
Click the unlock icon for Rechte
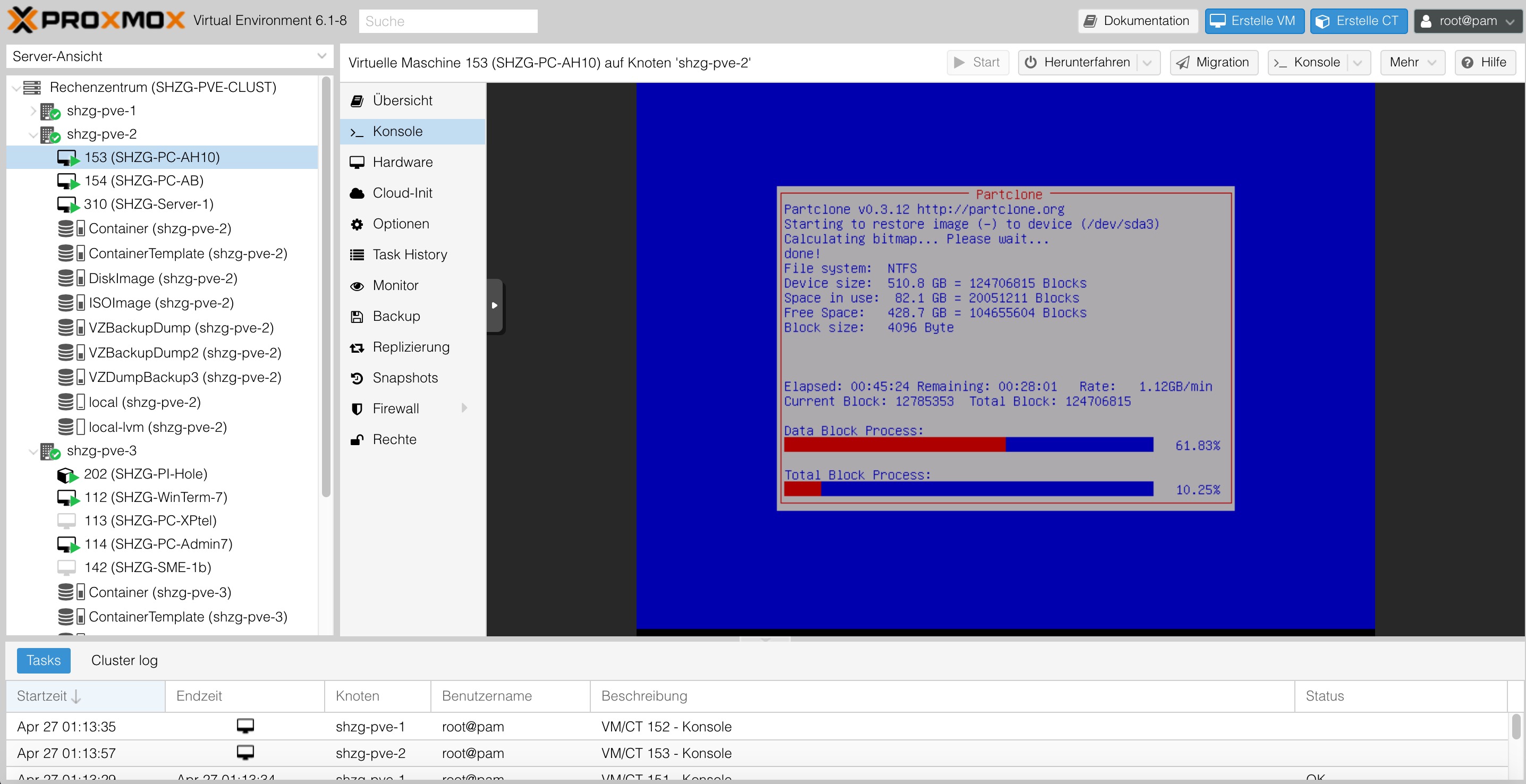click(x=357, y=440)
